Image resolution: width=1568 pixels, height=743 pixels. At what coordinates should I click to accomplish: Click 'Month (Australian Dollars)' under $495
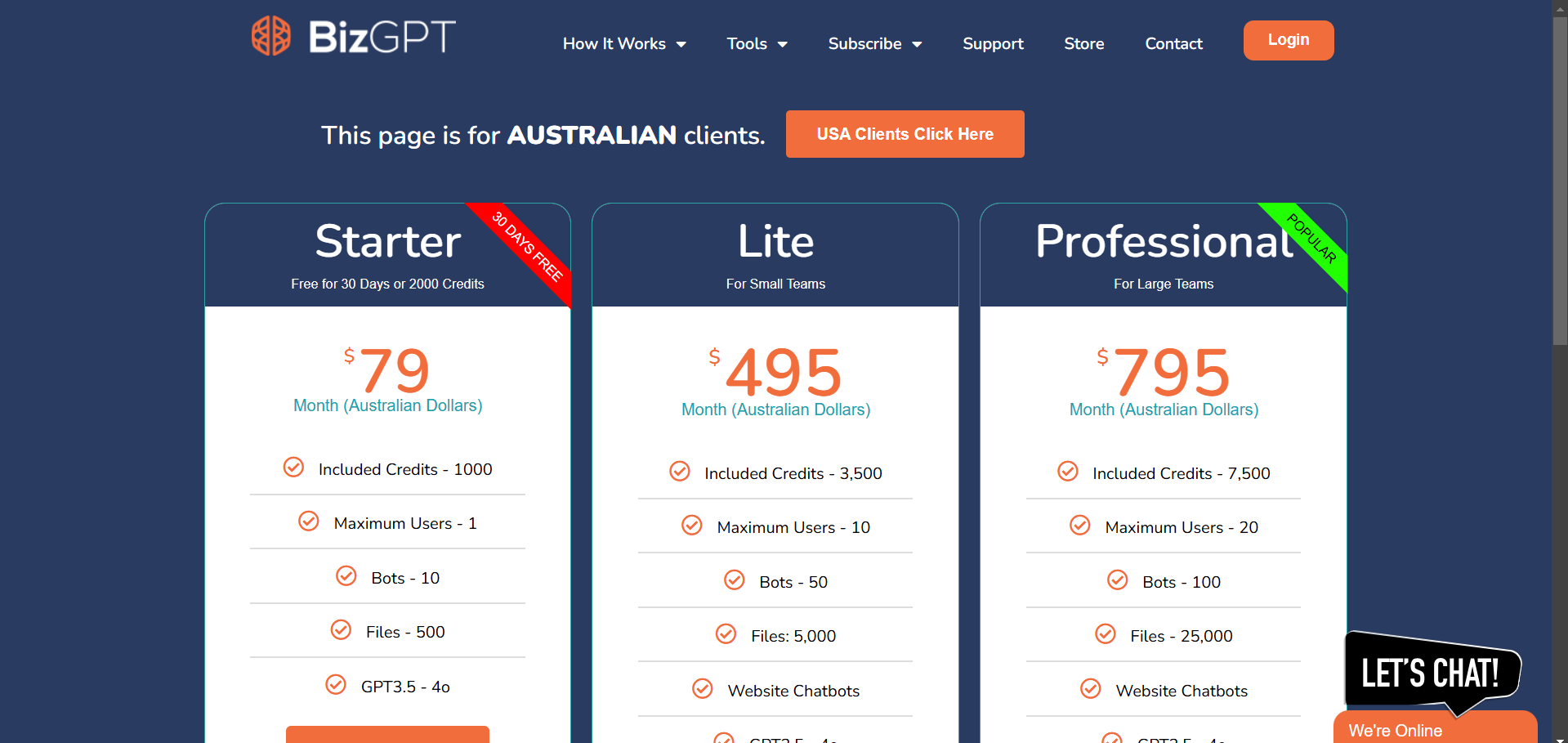pos(775,410)
